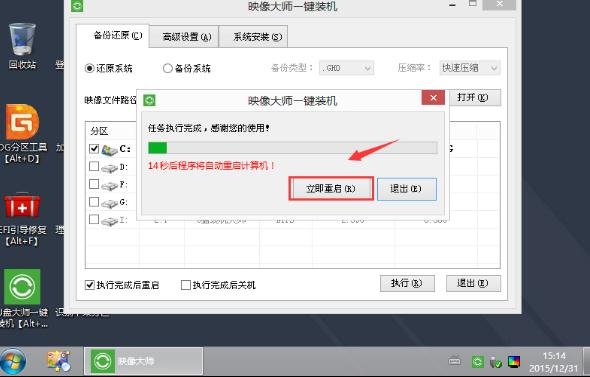Click the main window 退出(E) button at bottom
Screen dimensions: 590x377
coord(473,283)
